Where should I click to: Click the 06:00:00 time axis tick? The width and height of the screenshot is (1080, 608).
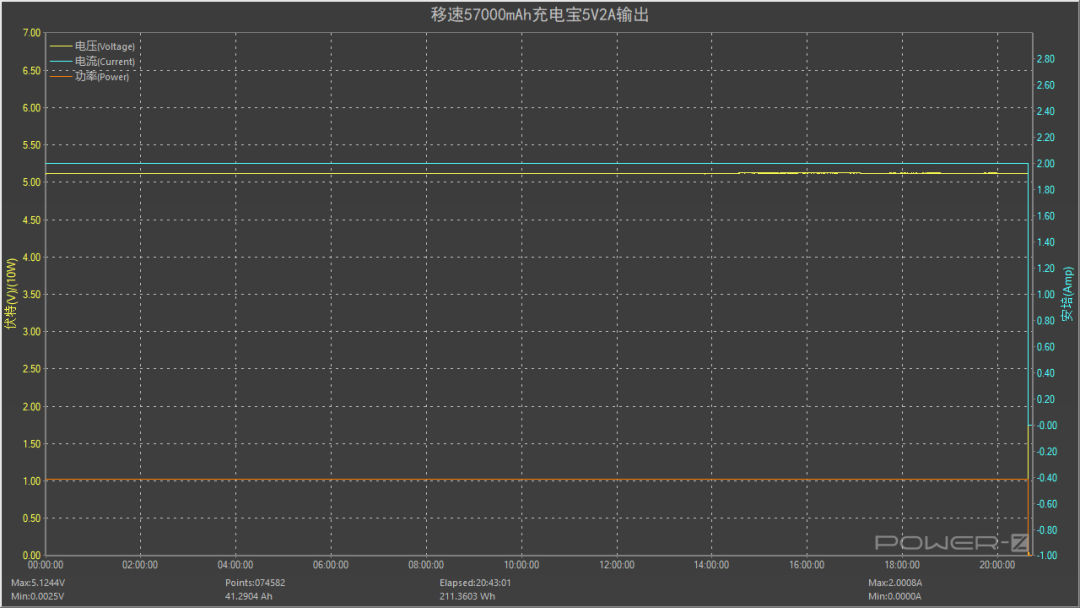click(331, 565)
